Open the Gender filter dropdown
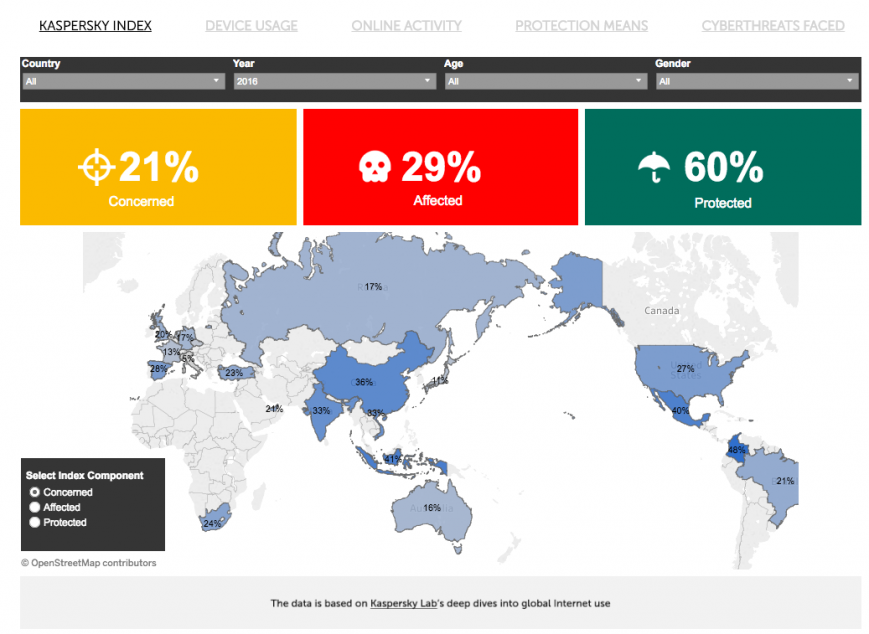The width and height of the screenshot is (869, 634). point(757,81)
